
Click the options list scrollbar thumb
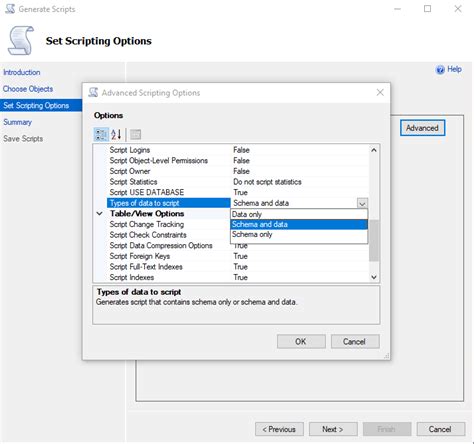pos(374,241)
